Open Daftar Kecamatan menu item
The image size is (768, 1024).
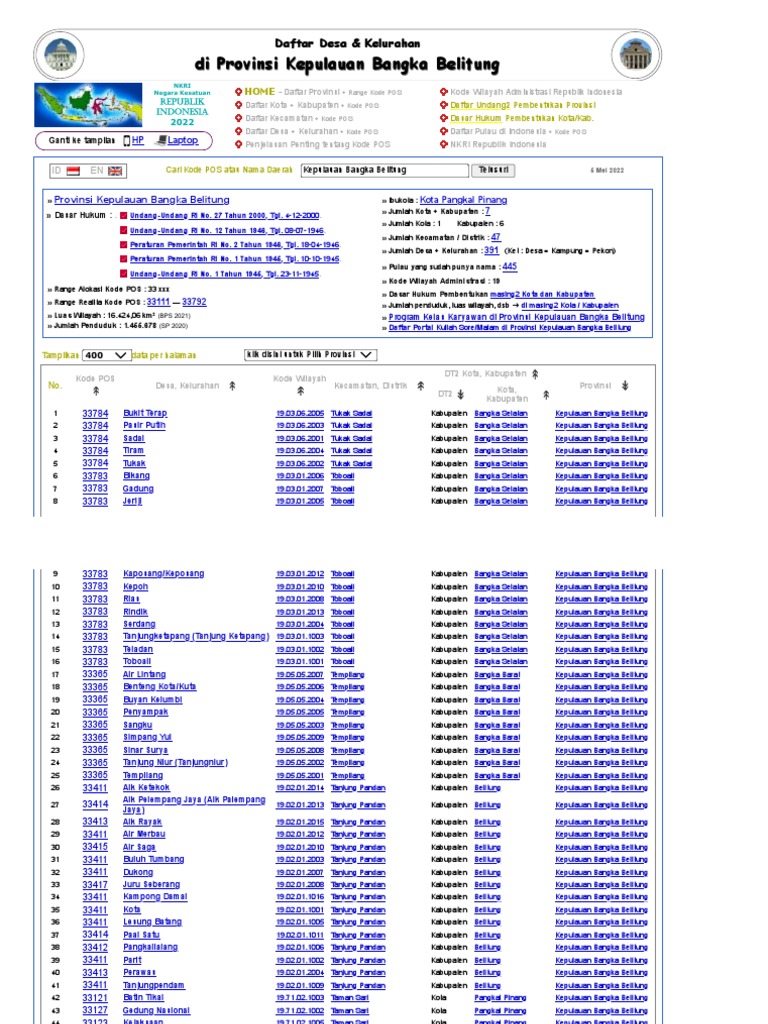pos(299,118)
